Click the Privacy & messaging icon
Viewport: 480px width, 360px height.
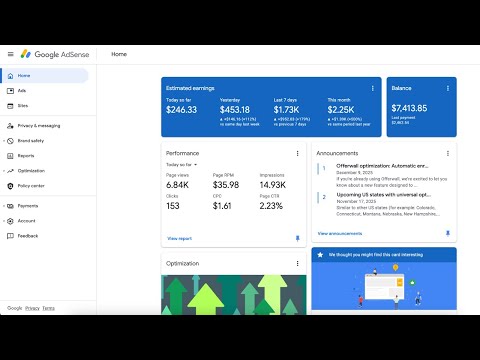click(x=10, y=126)
